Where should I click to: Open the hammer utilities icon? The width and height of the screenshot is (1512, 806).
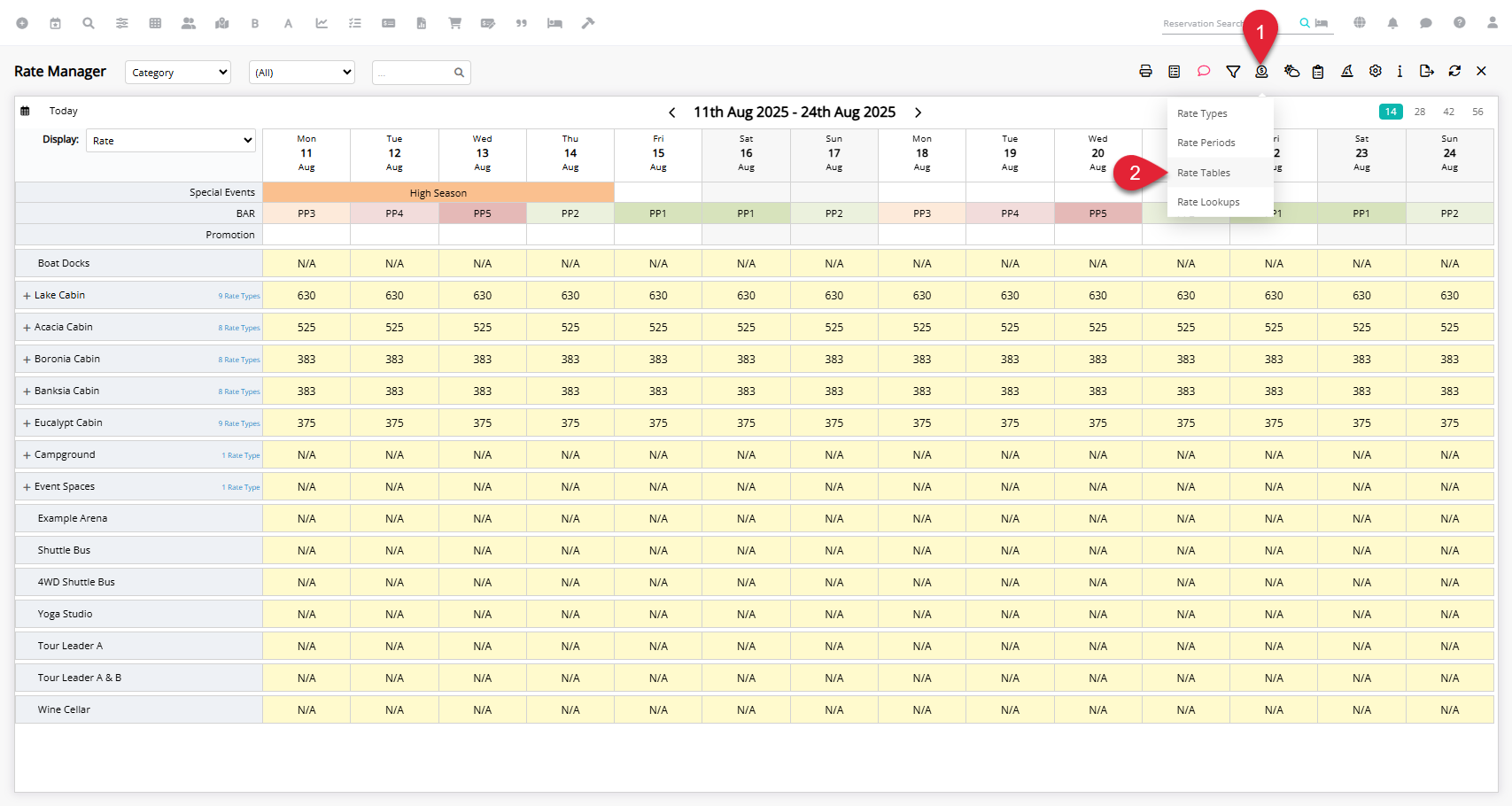click(x=588, y=23)
